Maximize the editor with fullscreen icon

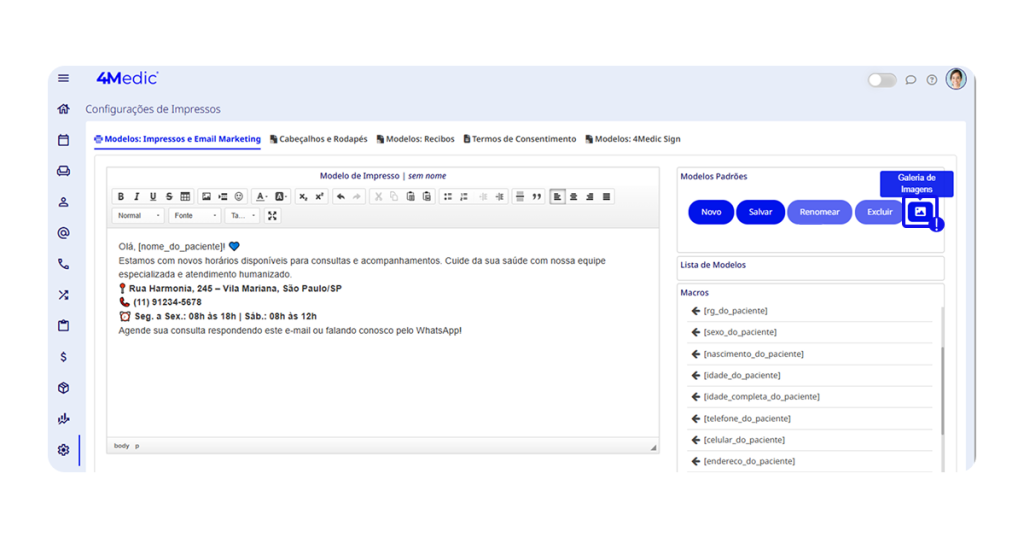[272, 216]
